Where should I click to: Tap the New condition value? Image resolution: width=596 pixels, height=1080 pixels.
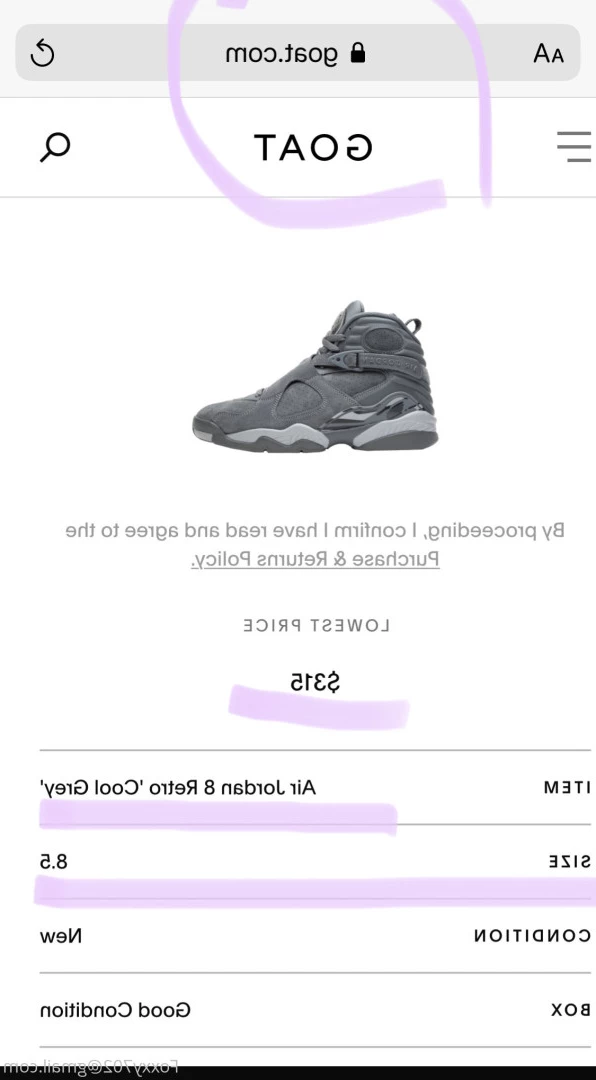(x=61, y=936)
